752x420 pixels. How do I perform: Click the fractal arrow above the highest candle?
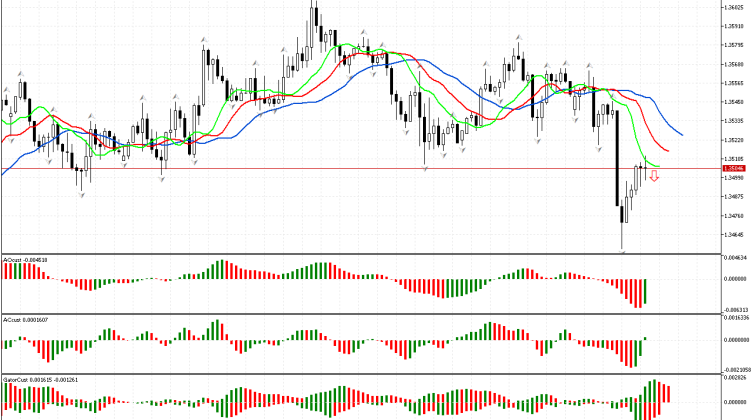(313, 2)
